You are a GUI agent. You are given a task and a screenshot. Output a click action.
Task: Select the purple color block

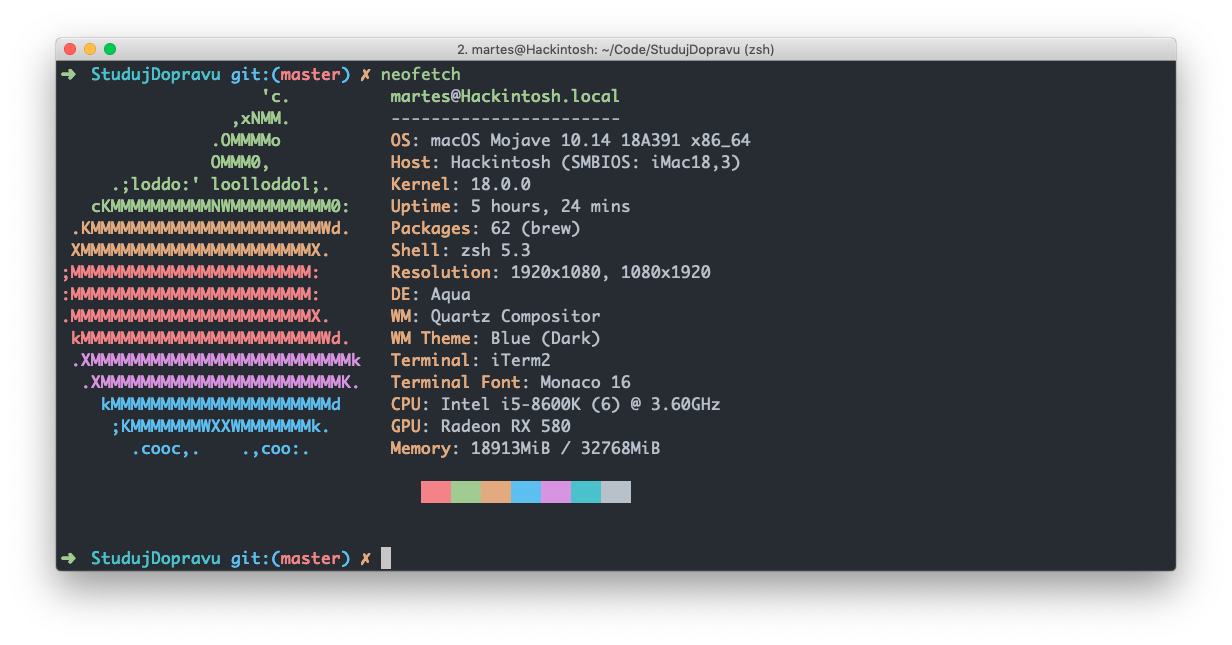[556, 492]
